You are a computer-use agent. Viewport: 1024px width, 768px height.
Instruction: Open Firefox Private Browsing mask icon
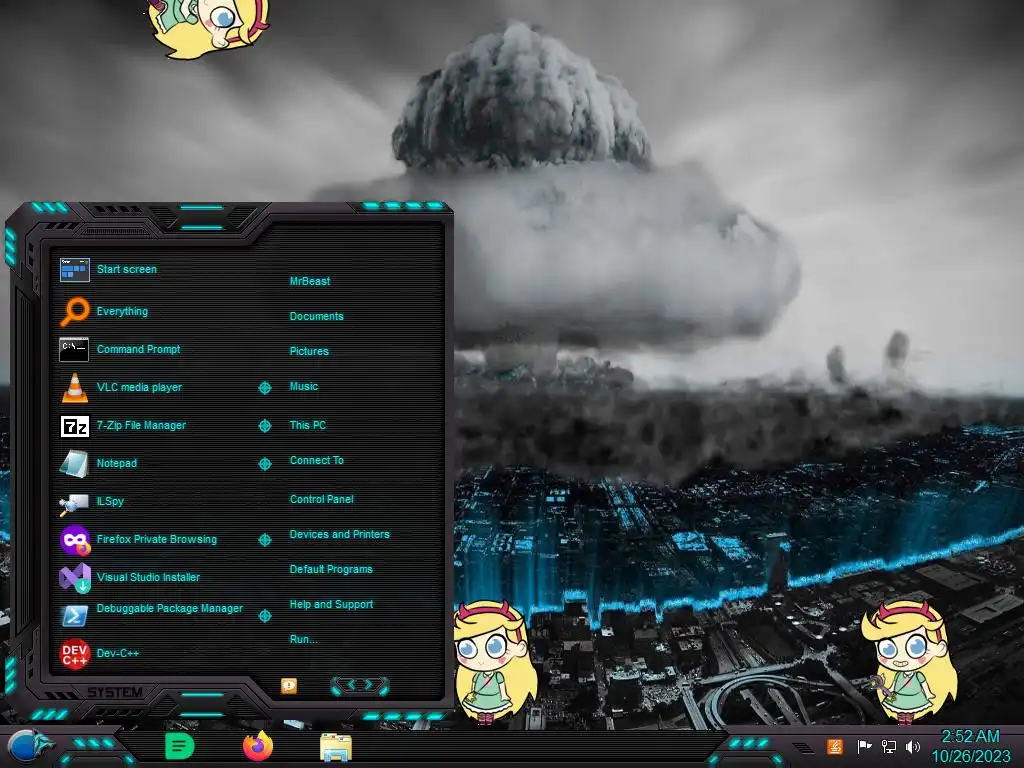(x=74, y=540)
